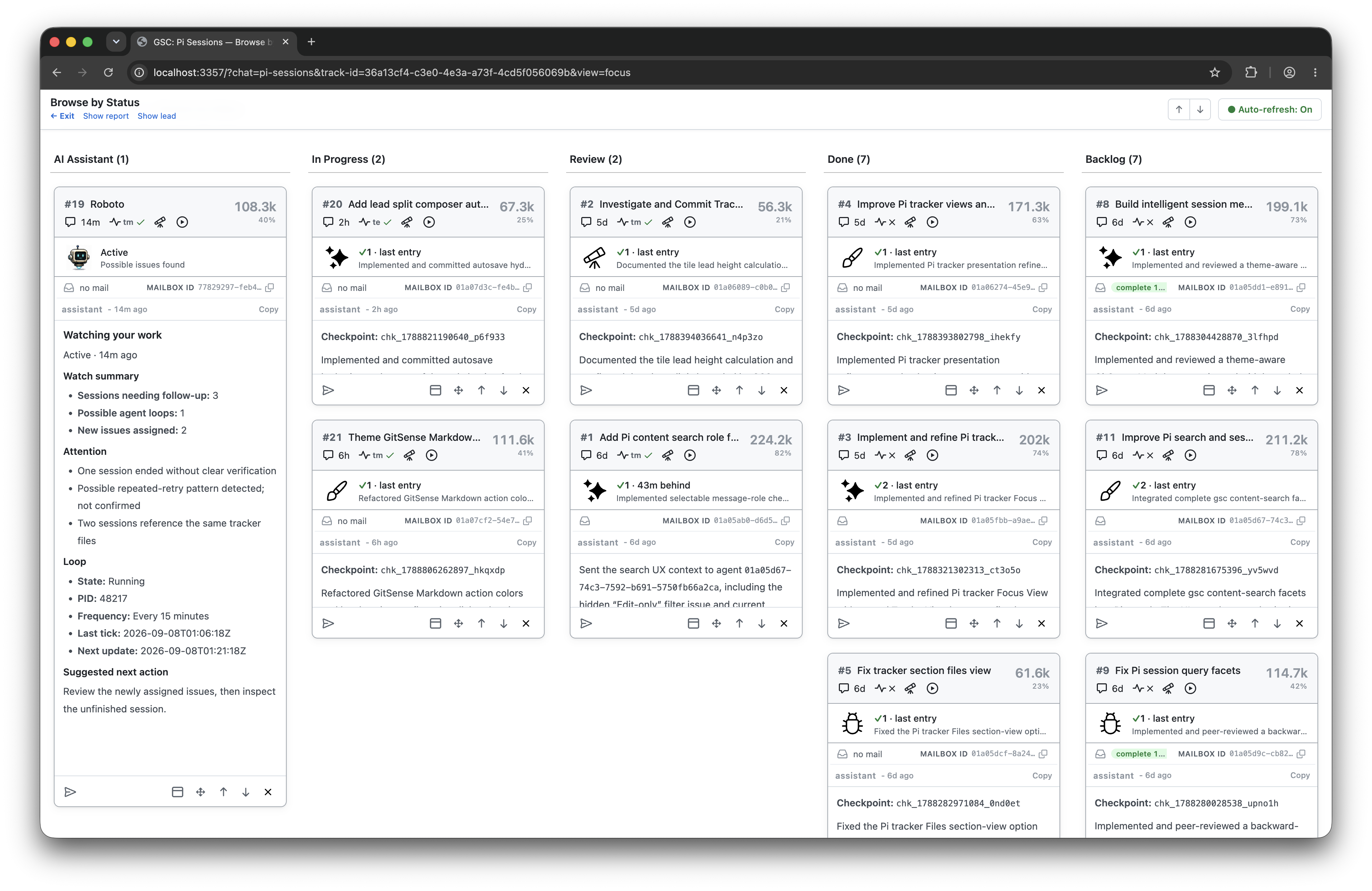Click the panel layout icon on #20 card footer
The image size is (1372, 891).
(435, 390)
